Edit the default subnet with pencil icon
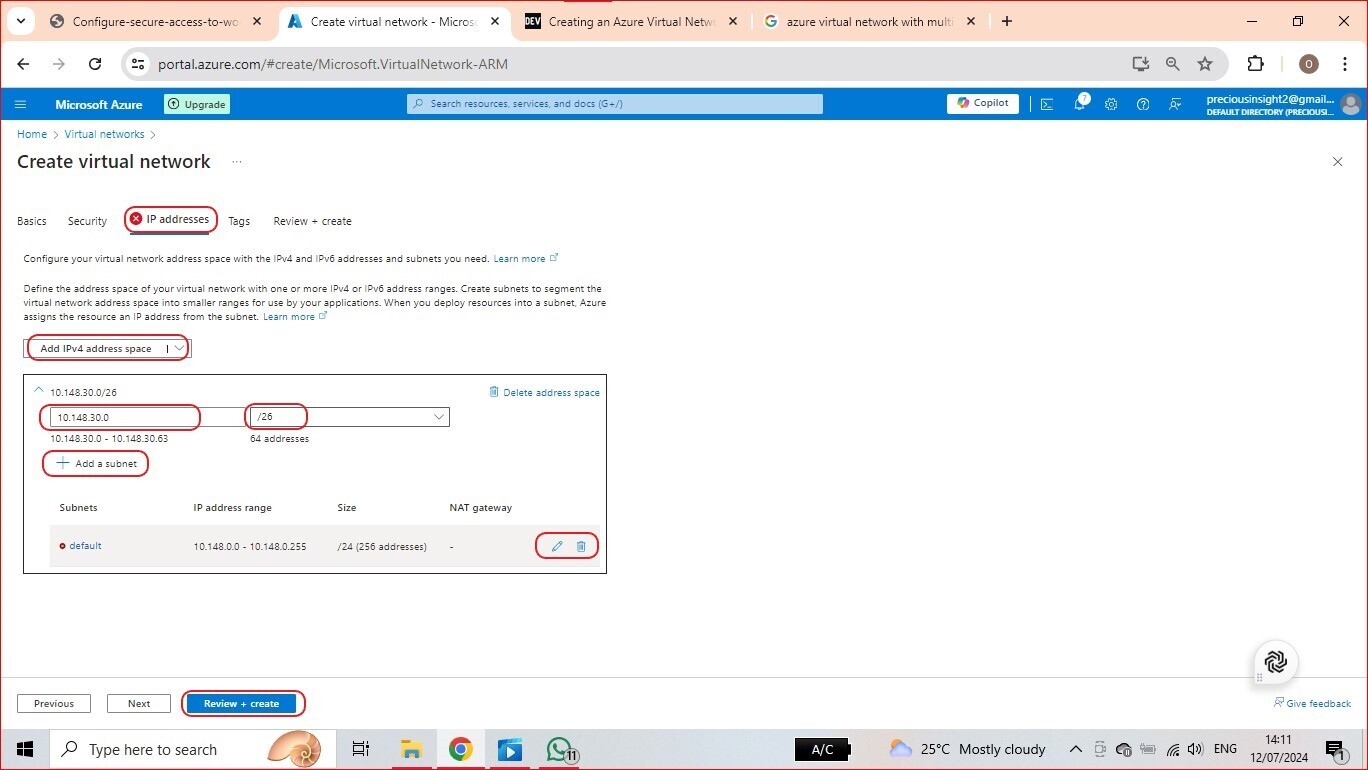The height and width of the screenshot is (770, 1368). point(557,546)
